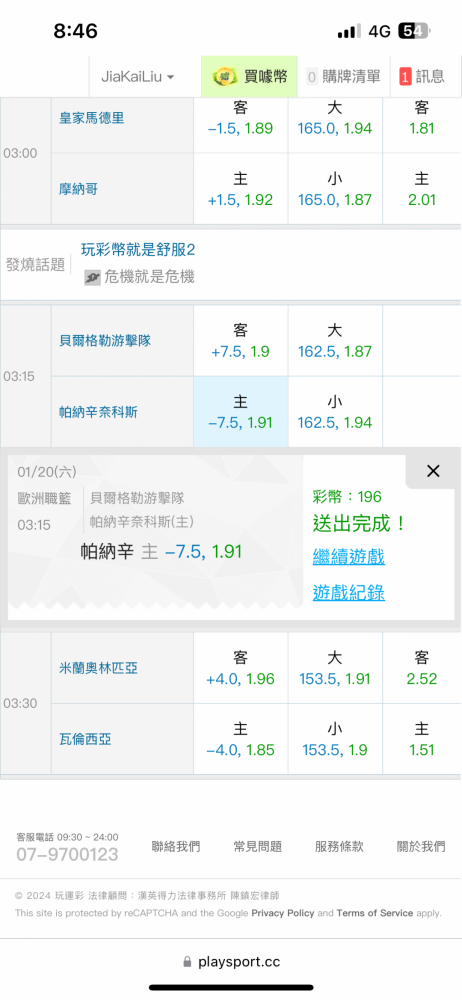Select 主 1.51 moneyline odds
The width and height of the screenshot is (462, 1000).
[x=422, y=739]
